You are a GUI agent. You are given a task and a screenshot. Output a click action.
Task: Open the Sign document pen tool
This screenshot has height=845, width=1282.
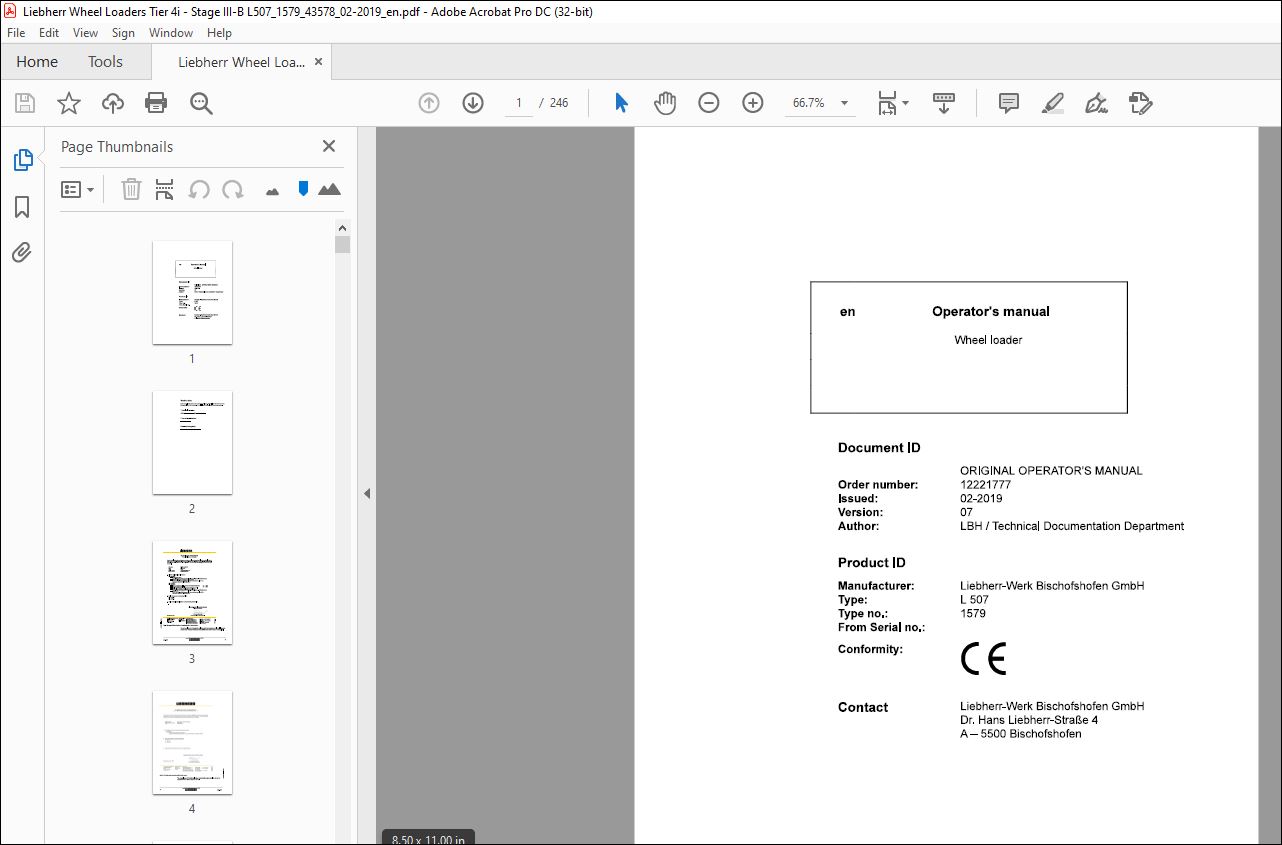pos(1097,103)
